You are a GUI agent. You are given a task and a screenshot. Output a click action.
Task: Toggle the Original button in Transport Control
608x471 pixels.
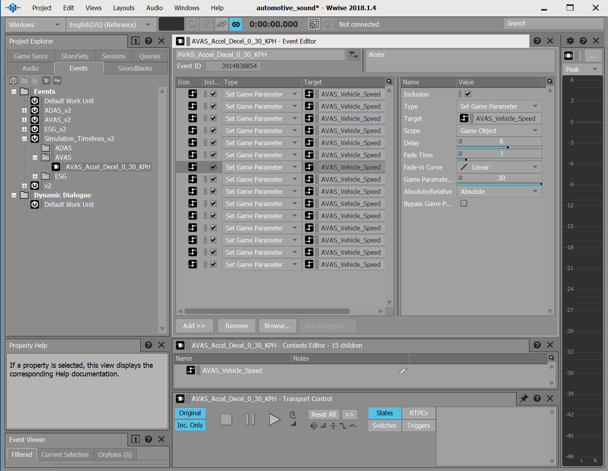[190, 413]
